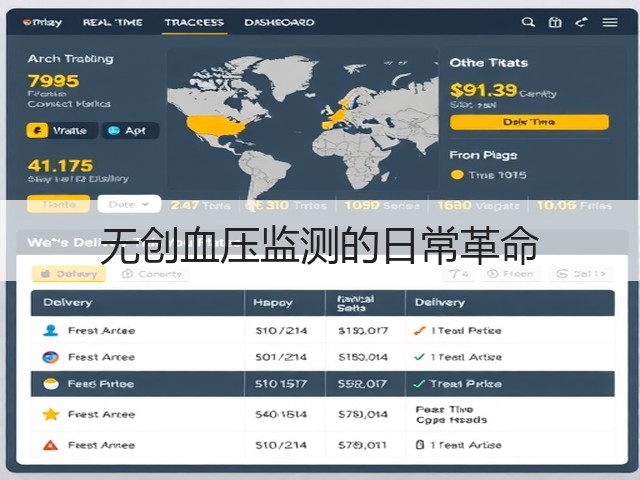Click the Apt button with blue icon
The image size is (640, 480).
[x=130, y=131]
